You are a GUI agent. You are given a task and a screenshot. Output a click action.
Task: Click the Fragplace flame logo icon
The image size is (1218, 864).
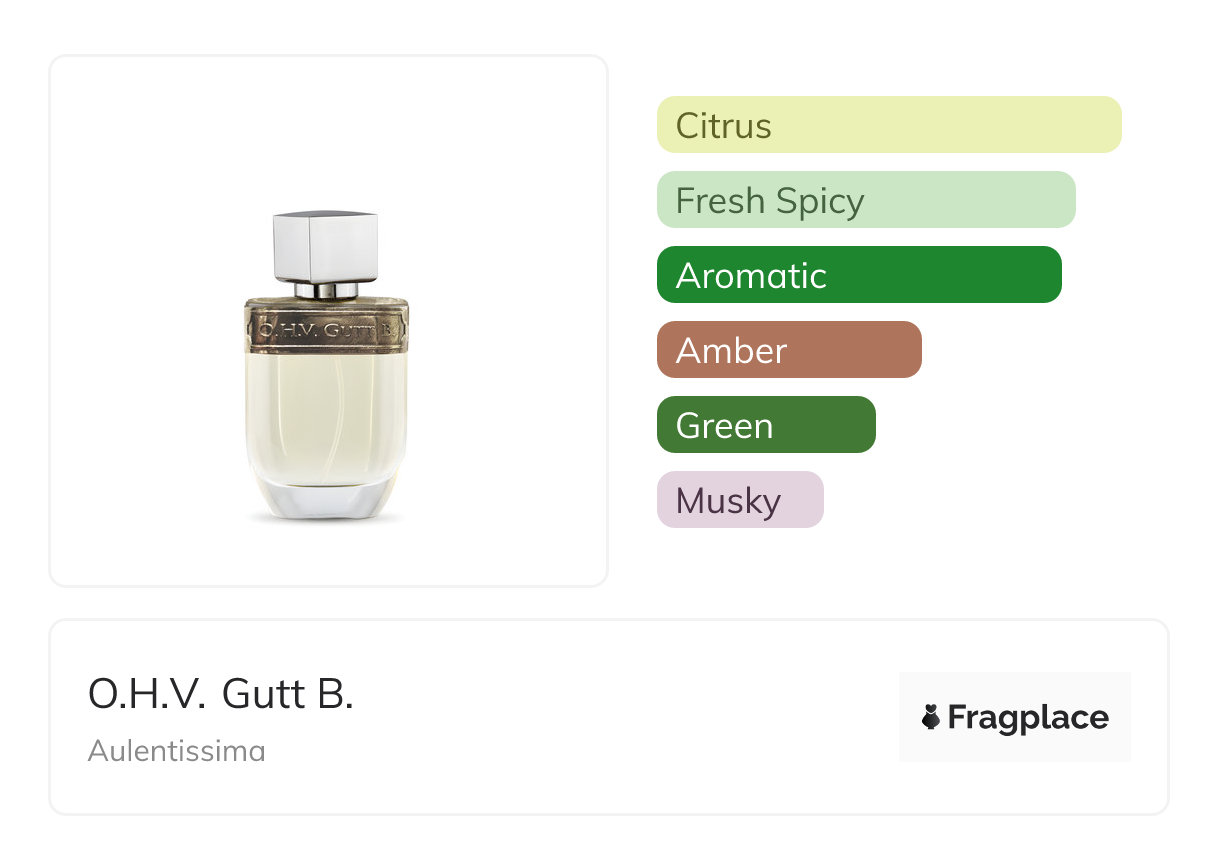tap(931, 717)
